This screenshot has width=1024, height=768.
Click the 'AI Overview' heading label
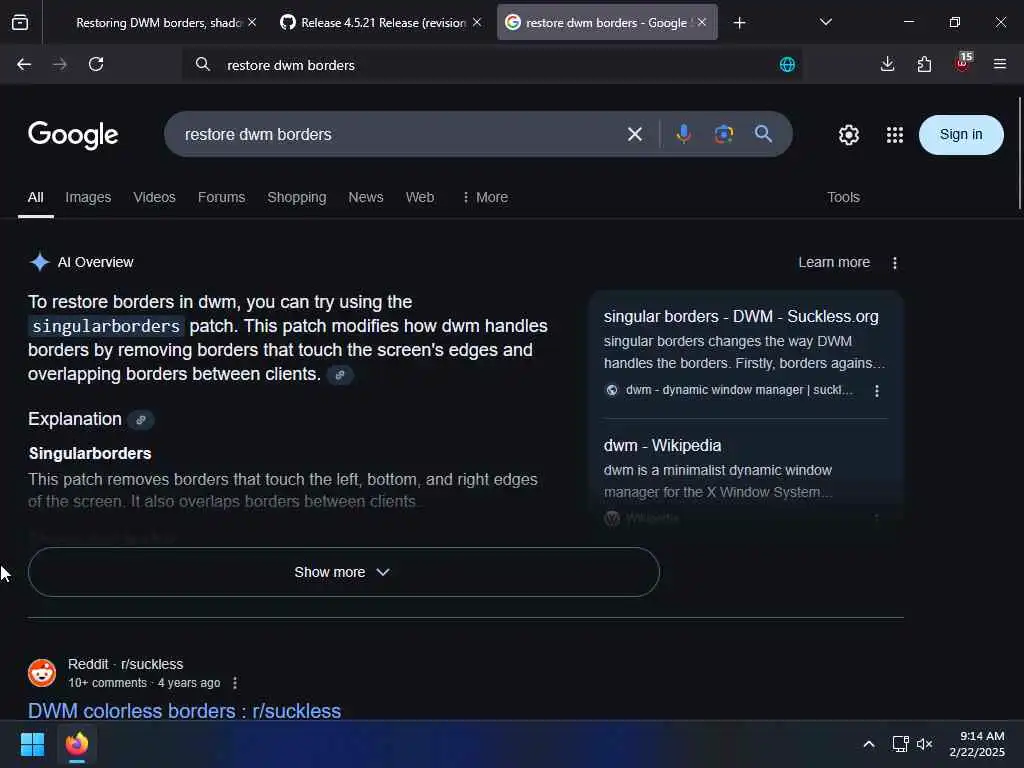point(95,263)
